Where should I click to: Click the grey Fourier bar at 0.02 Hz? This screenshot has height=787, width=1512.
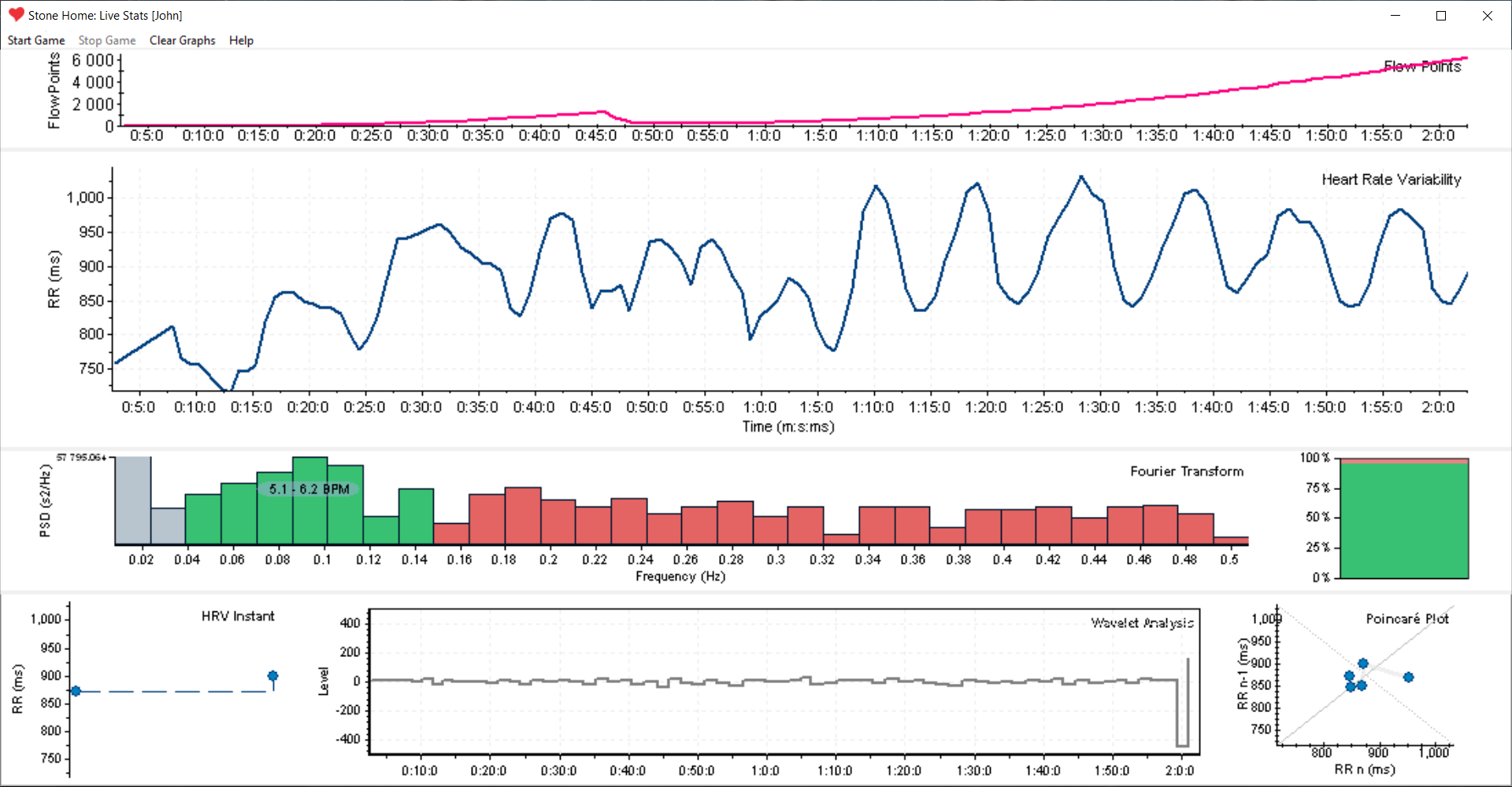point(133,500)
